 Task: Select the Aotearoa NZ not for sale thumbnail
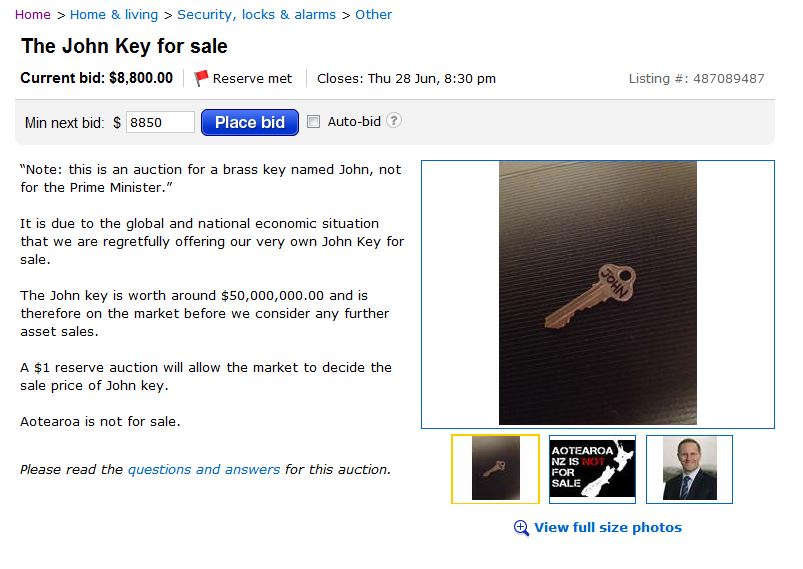(x=592, y=469)
